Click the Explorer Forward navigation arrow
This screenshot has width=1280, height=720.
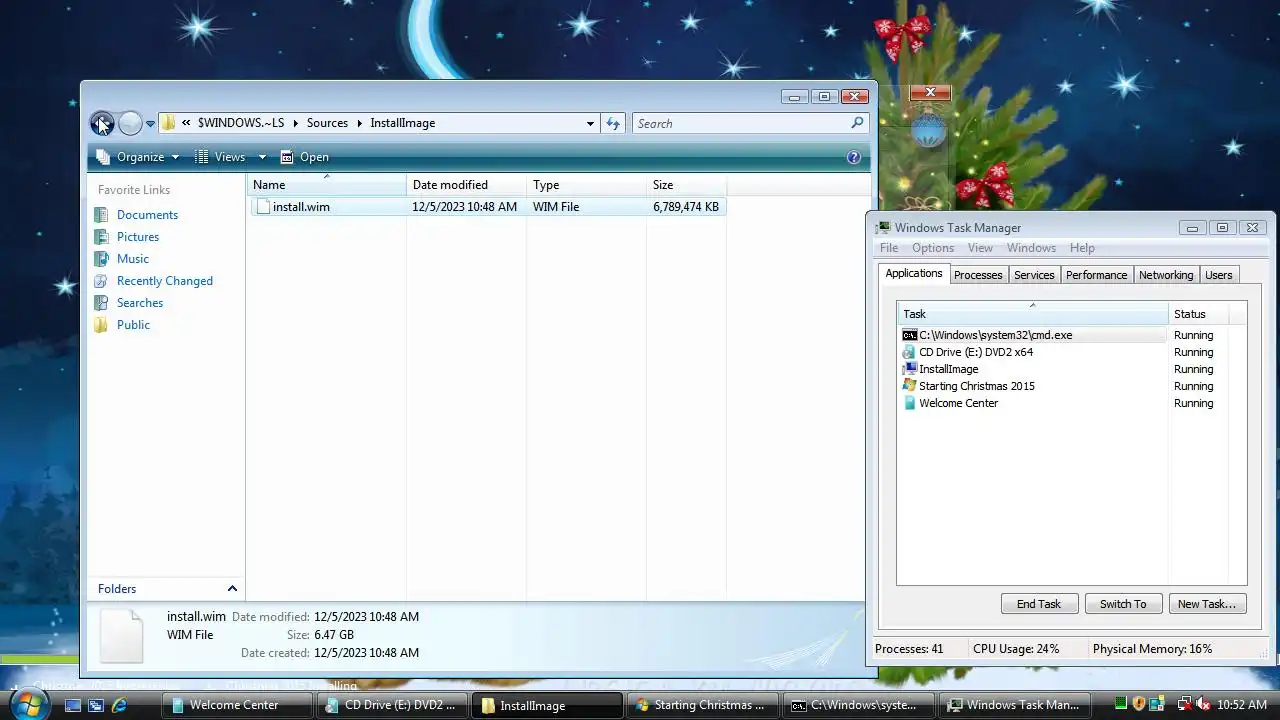coord(130,123)
